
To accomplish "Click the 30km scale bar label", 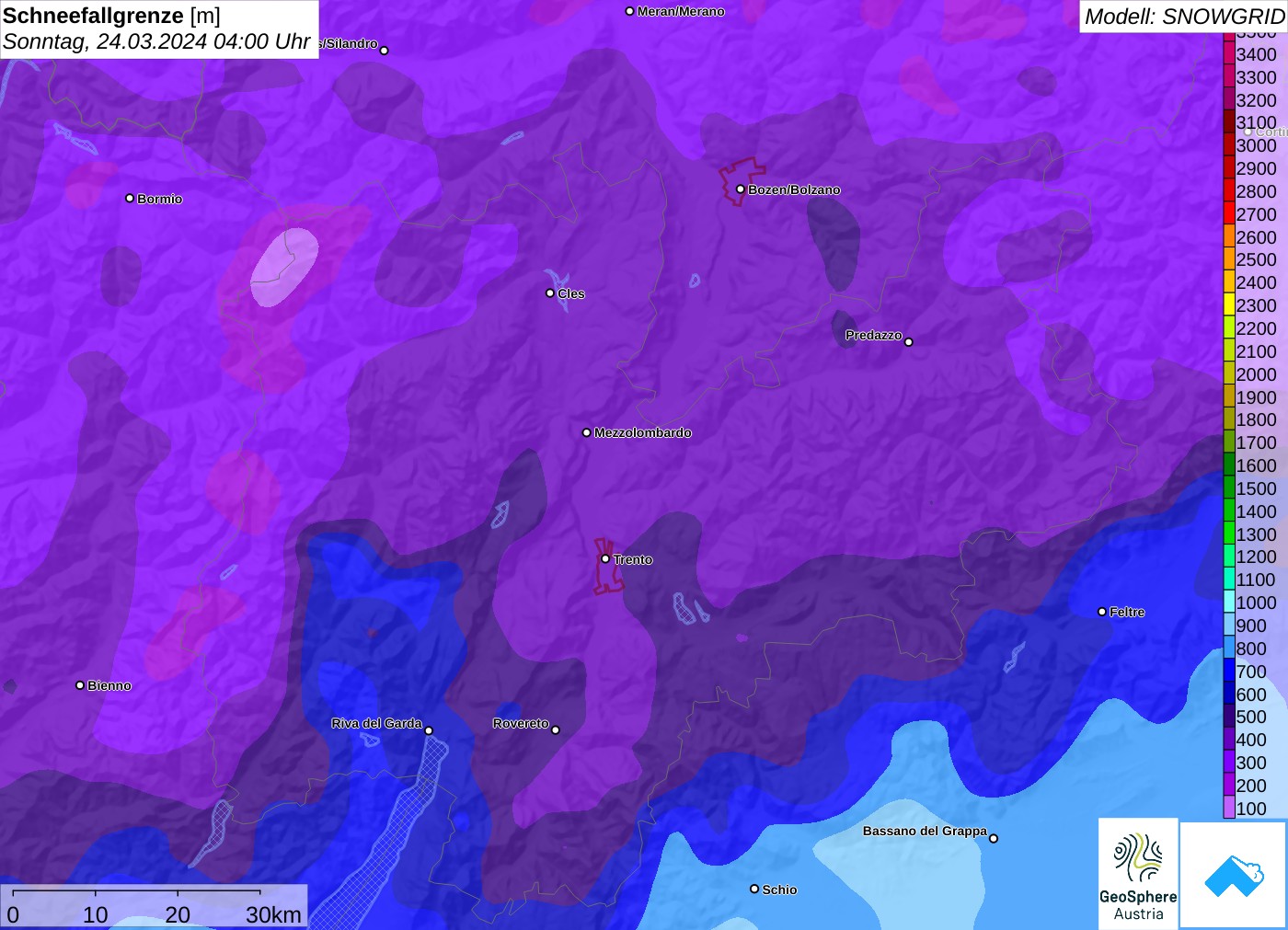I will 273,914.
